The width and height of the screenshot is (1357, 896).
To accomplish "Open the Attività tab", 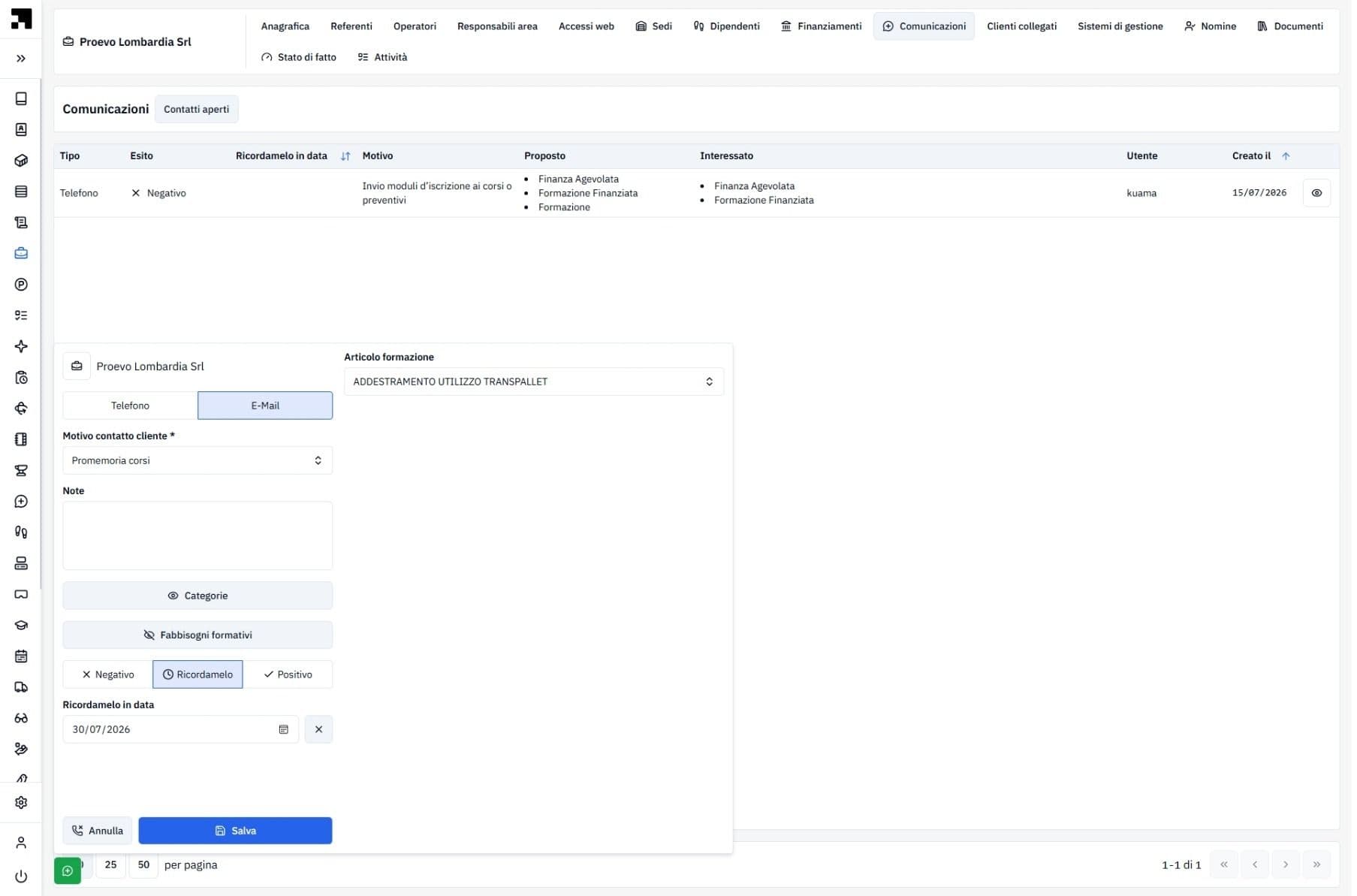I will coord(383,57).
